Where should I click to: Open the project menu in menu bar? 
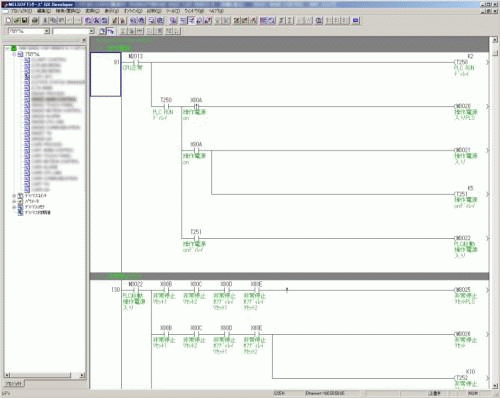pos(22,11)
